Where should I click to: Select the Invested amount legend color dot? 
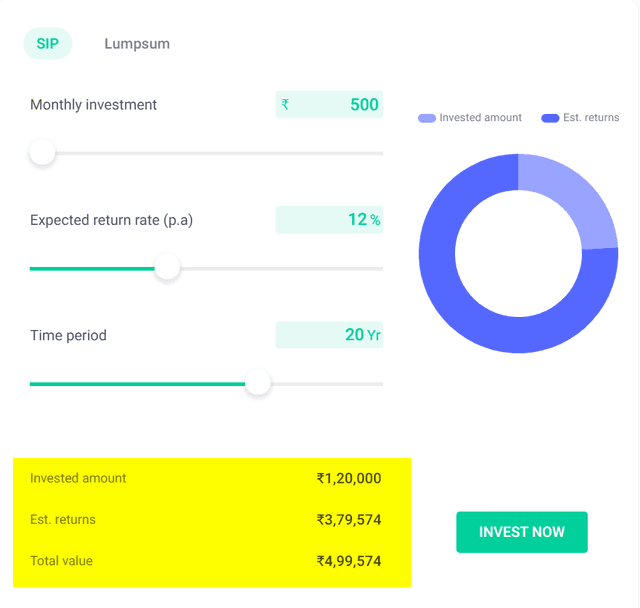point(427,118)
